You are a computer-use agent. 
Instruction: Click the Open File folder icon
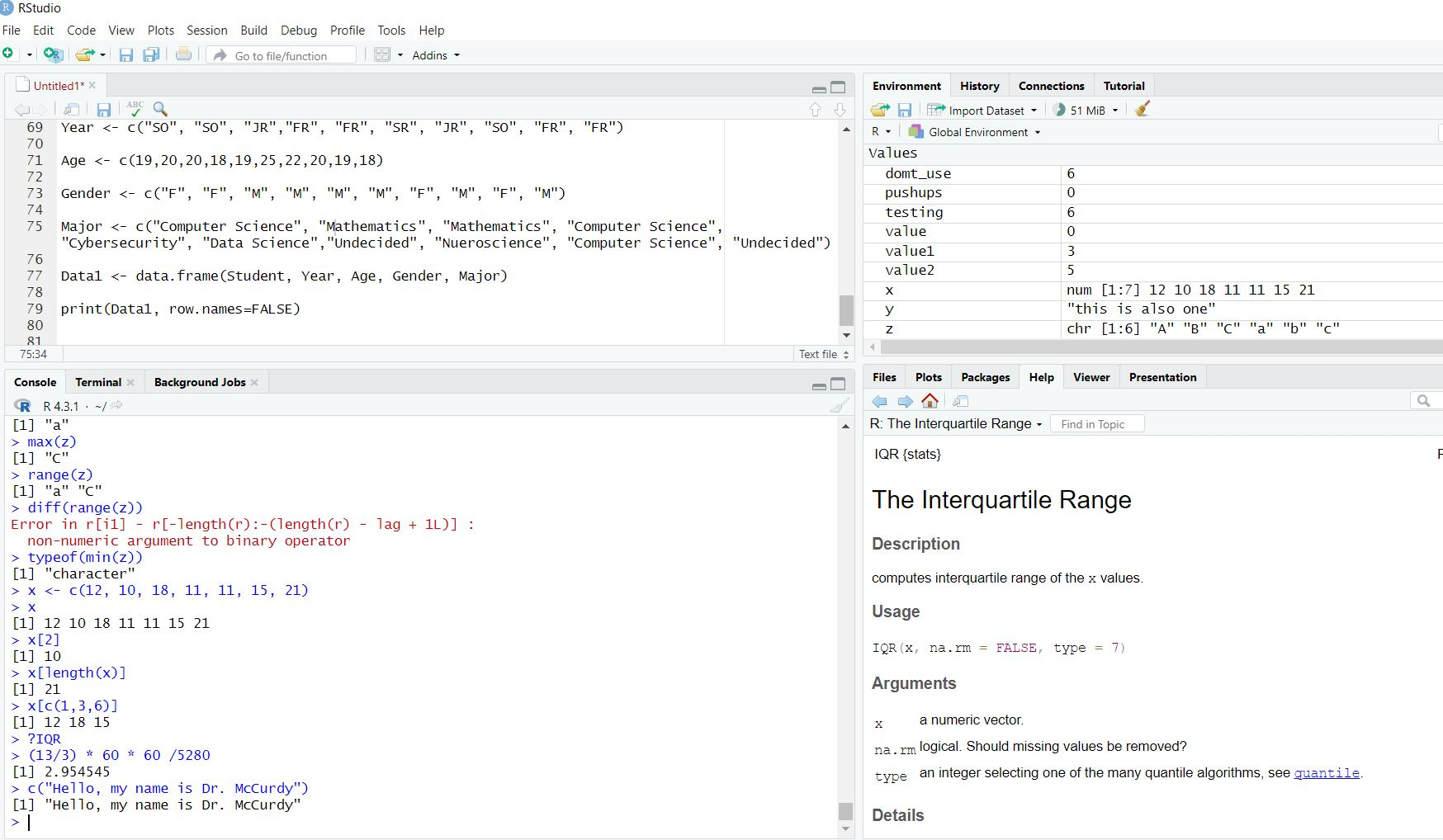[x=84, y=54]
